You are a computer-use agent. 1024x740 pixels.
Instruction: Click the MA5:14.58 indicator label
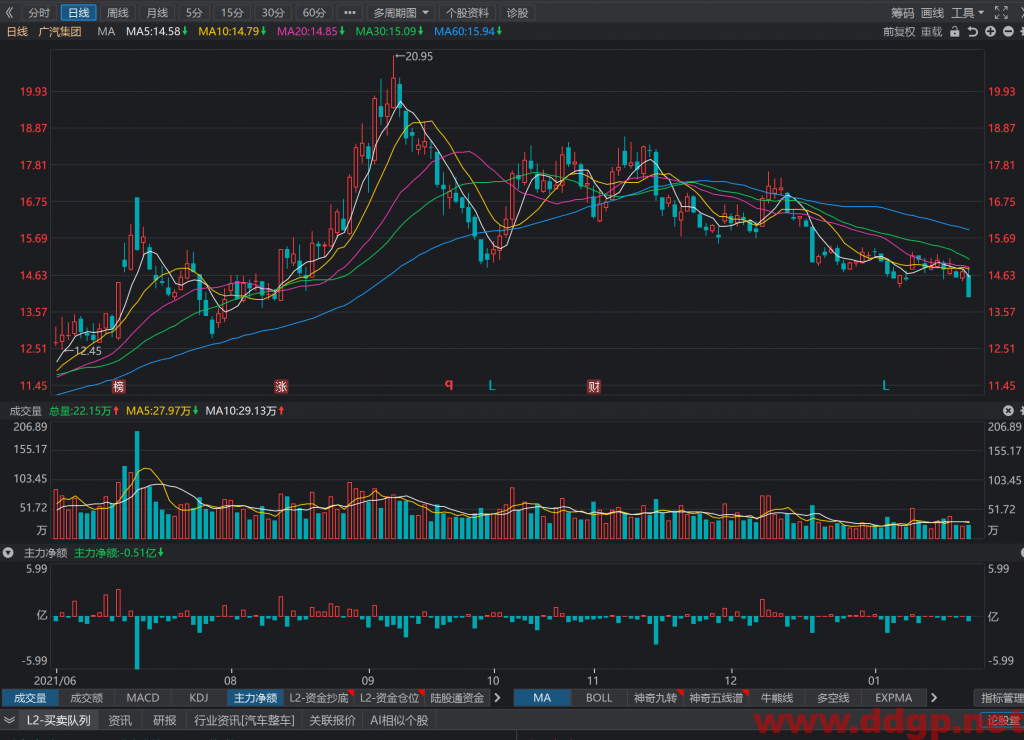pyautogui.click(x=157, y=31)
